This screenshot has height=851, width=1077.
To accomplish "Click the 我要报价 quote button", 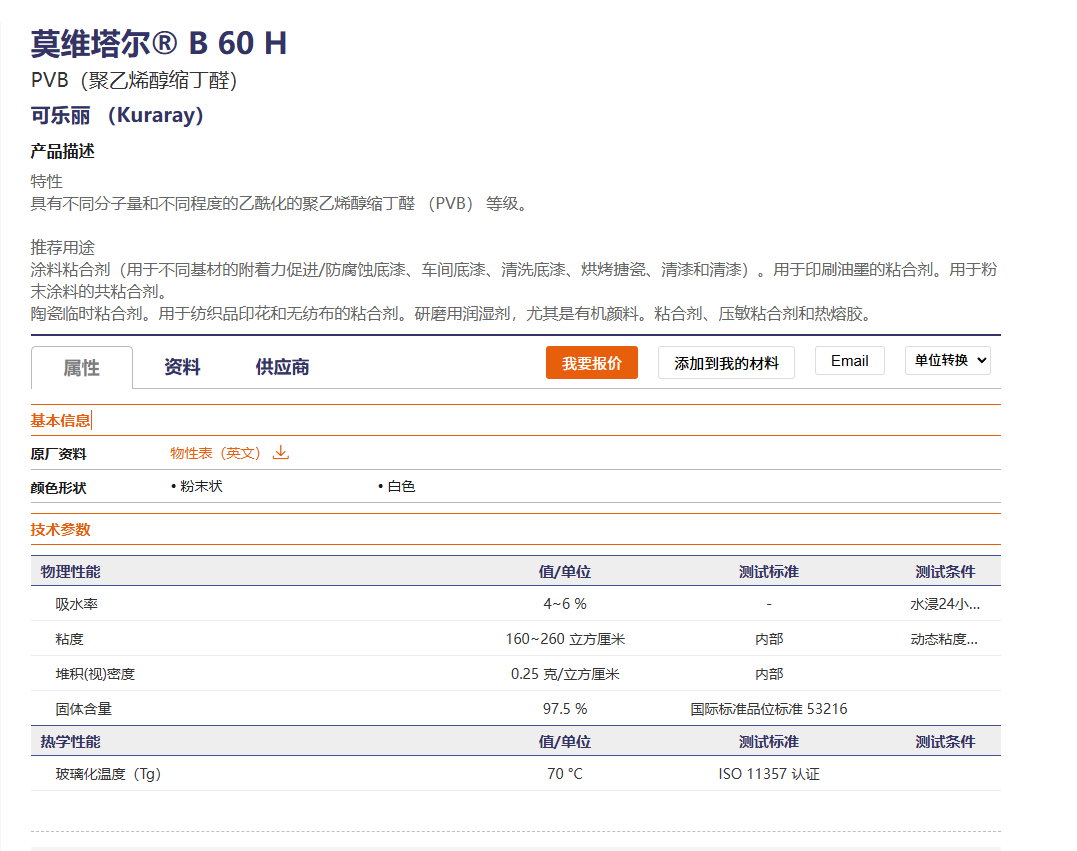I will tap(592, 363).
